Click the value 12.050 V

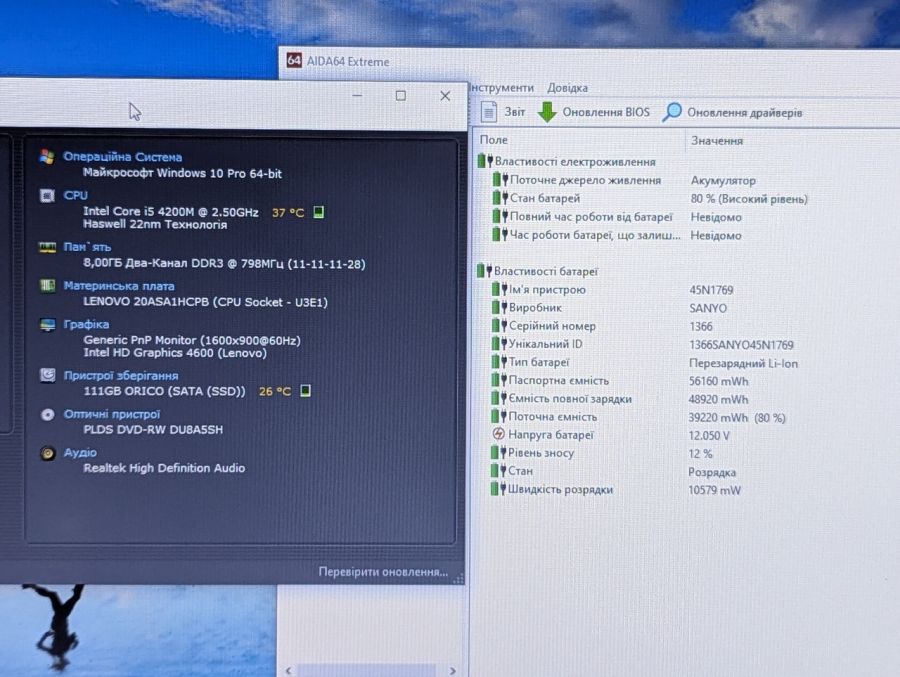[x=709, y=435]
